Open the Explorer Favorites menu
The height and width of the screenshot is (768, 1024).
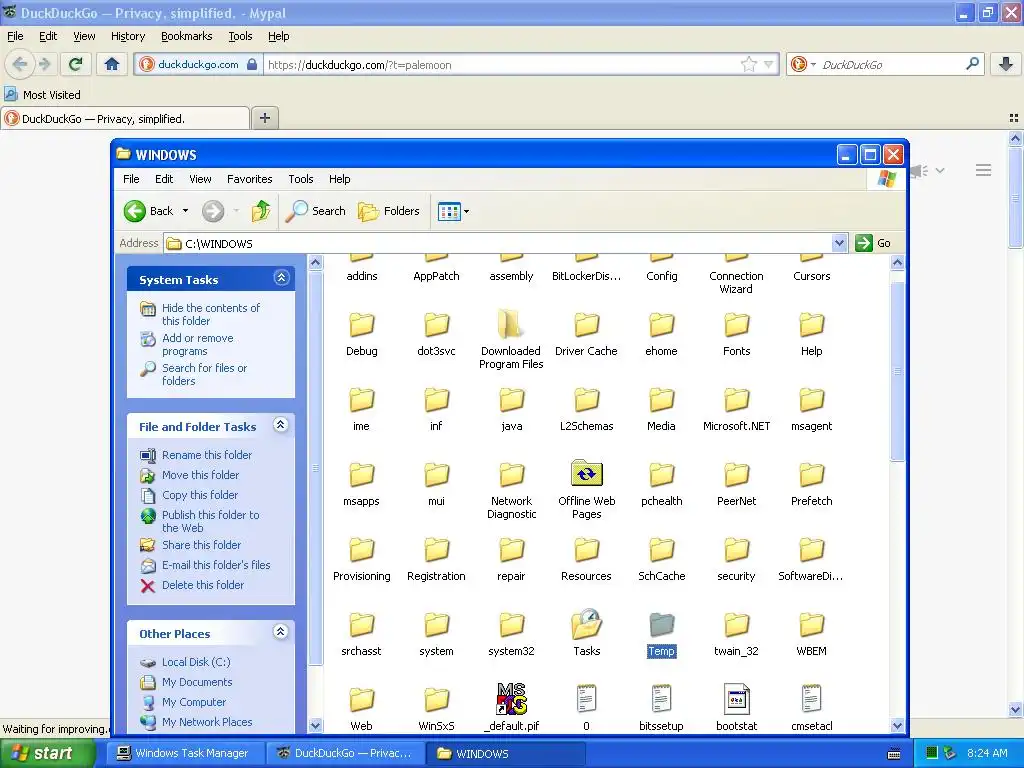[x=249, y=179]
